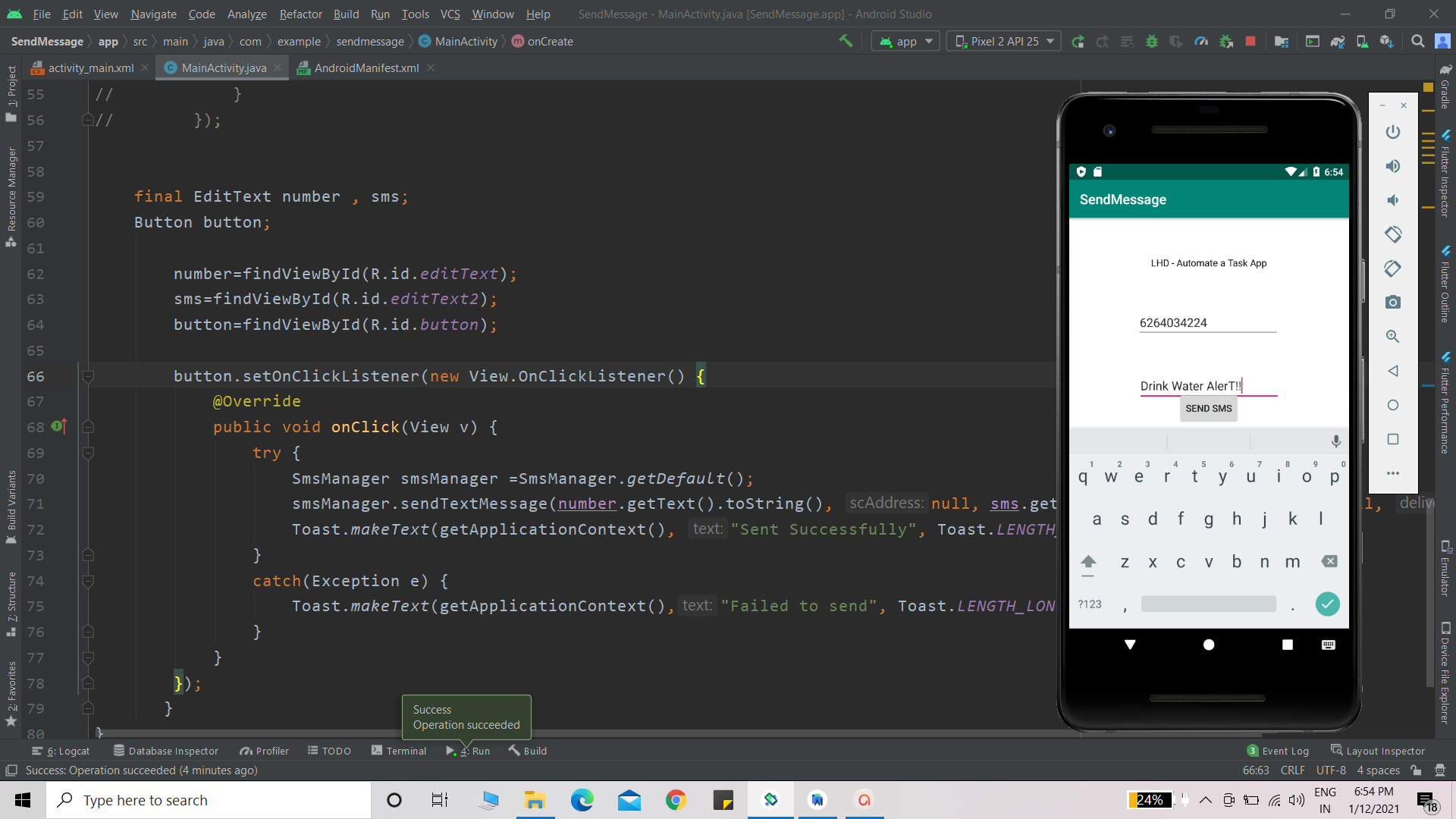Open the Logcat tool window
Screen dimensions: 1456x819
tap(61, 751)
